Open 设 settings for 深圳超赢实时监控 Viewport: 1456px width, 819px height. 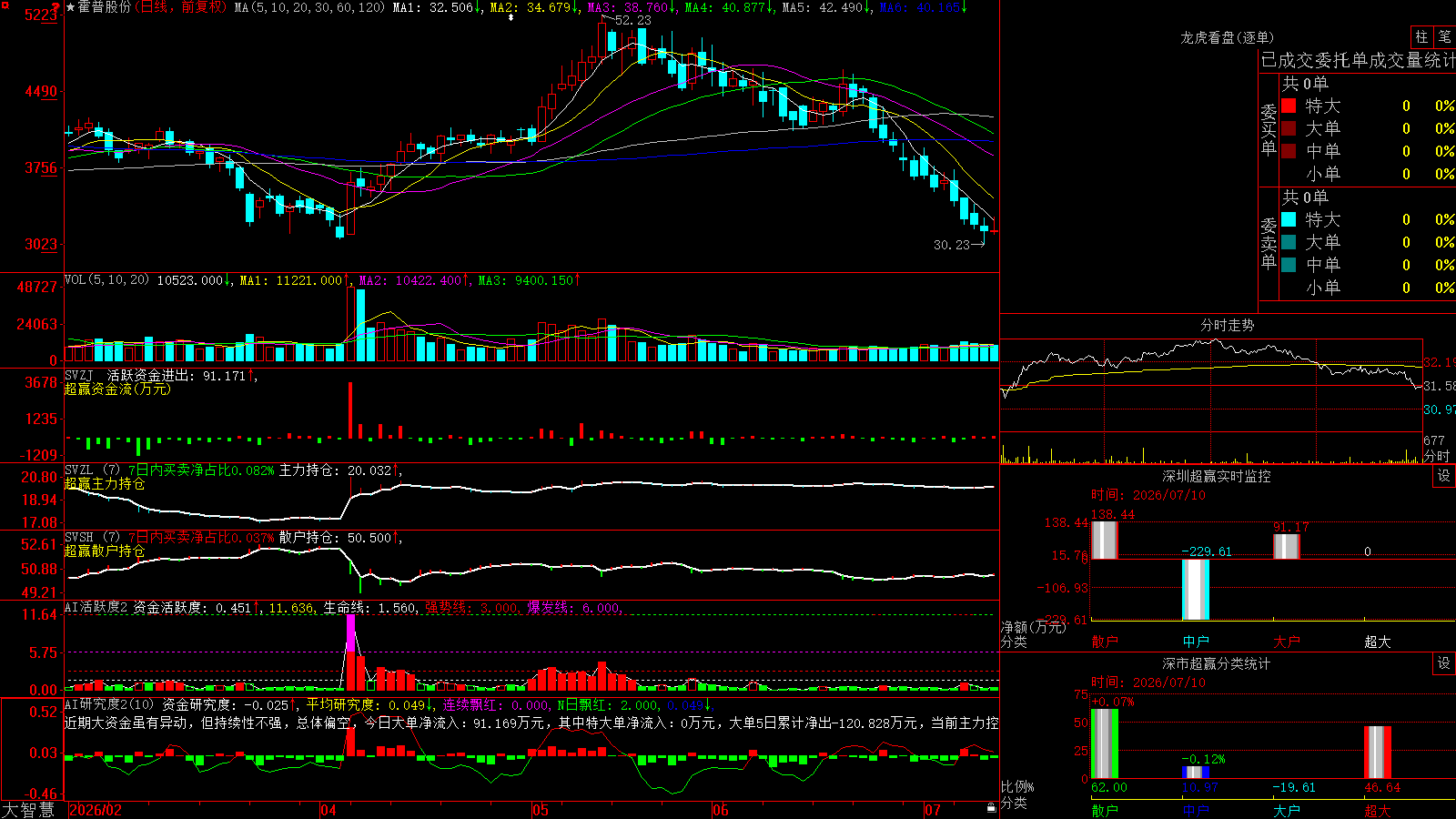coord(1444,476)
